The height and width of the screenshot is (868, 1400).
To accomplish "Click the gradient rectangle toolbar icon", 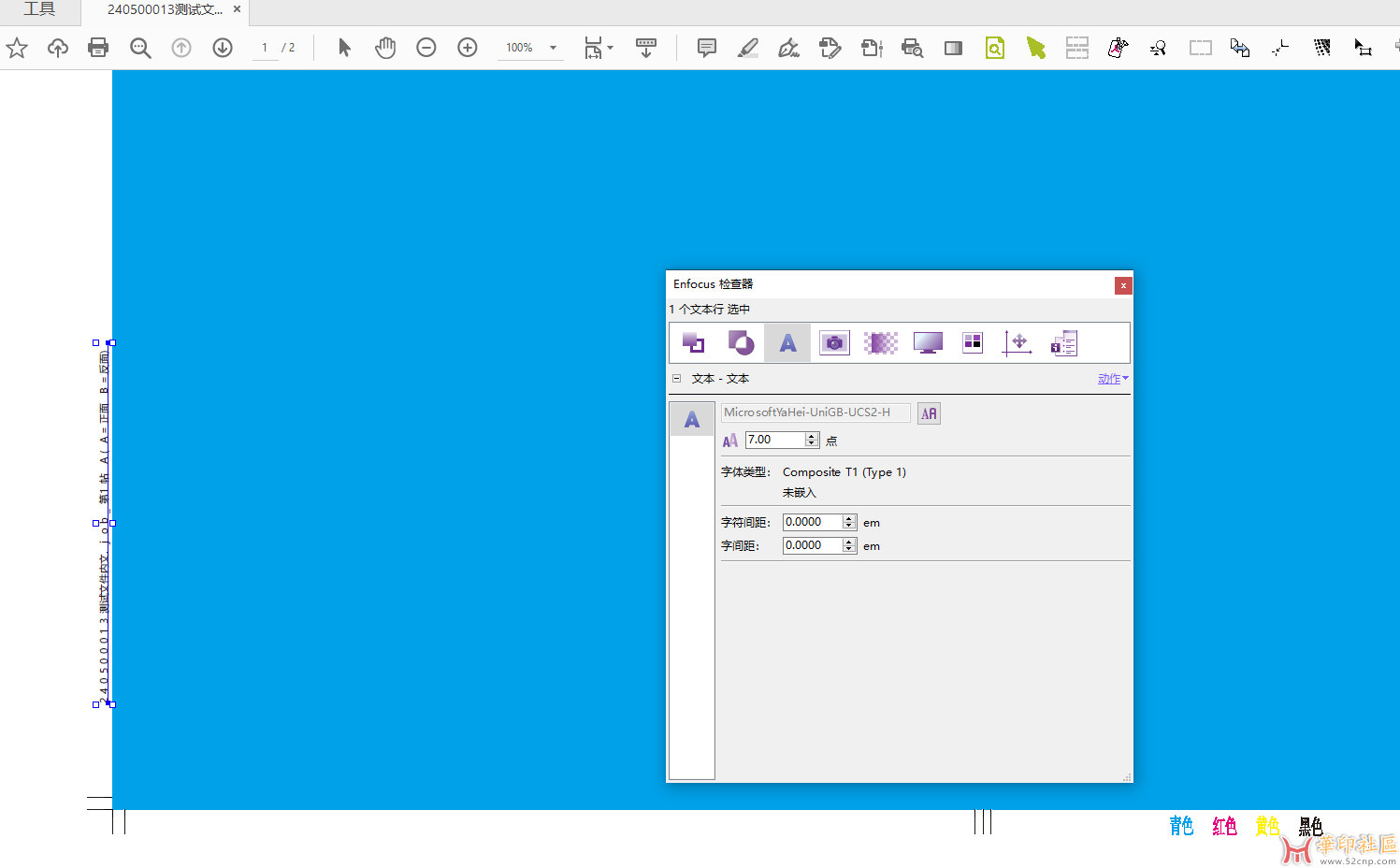I will [953, 48].
